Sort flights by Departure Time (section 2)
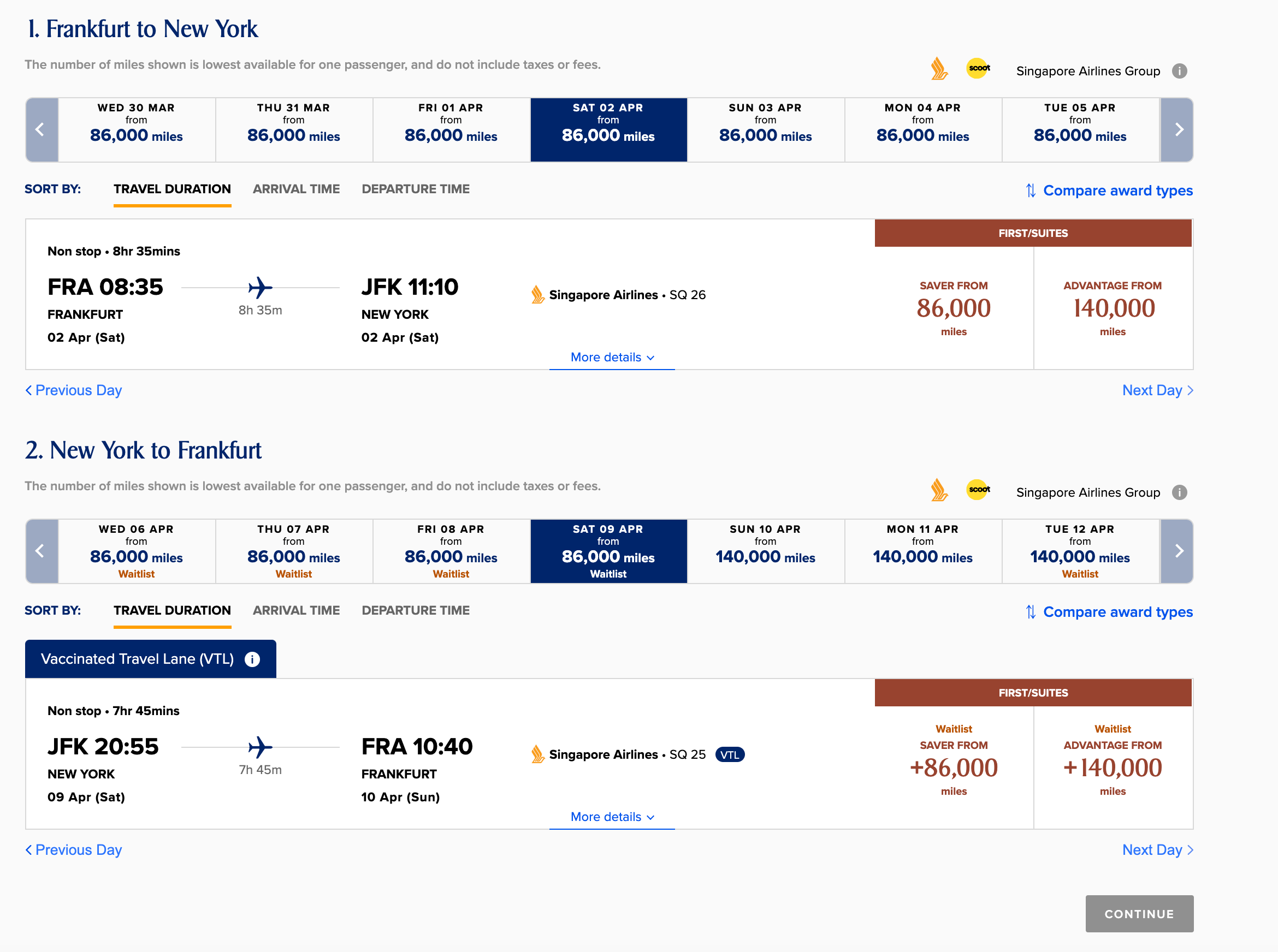 click(x=416, y=610)
